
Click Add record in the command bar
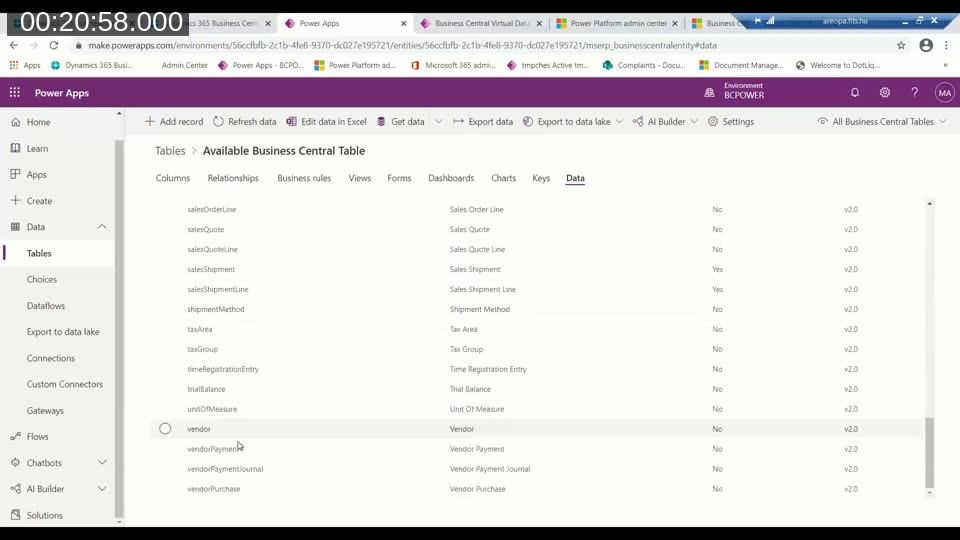click(x=174, y=122)
